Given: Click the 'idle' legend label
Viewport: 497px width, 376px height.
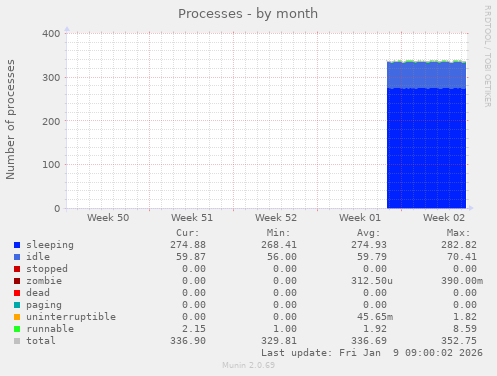Looking at the screenshot, I should pyautogui.click(x=38, y=257).
